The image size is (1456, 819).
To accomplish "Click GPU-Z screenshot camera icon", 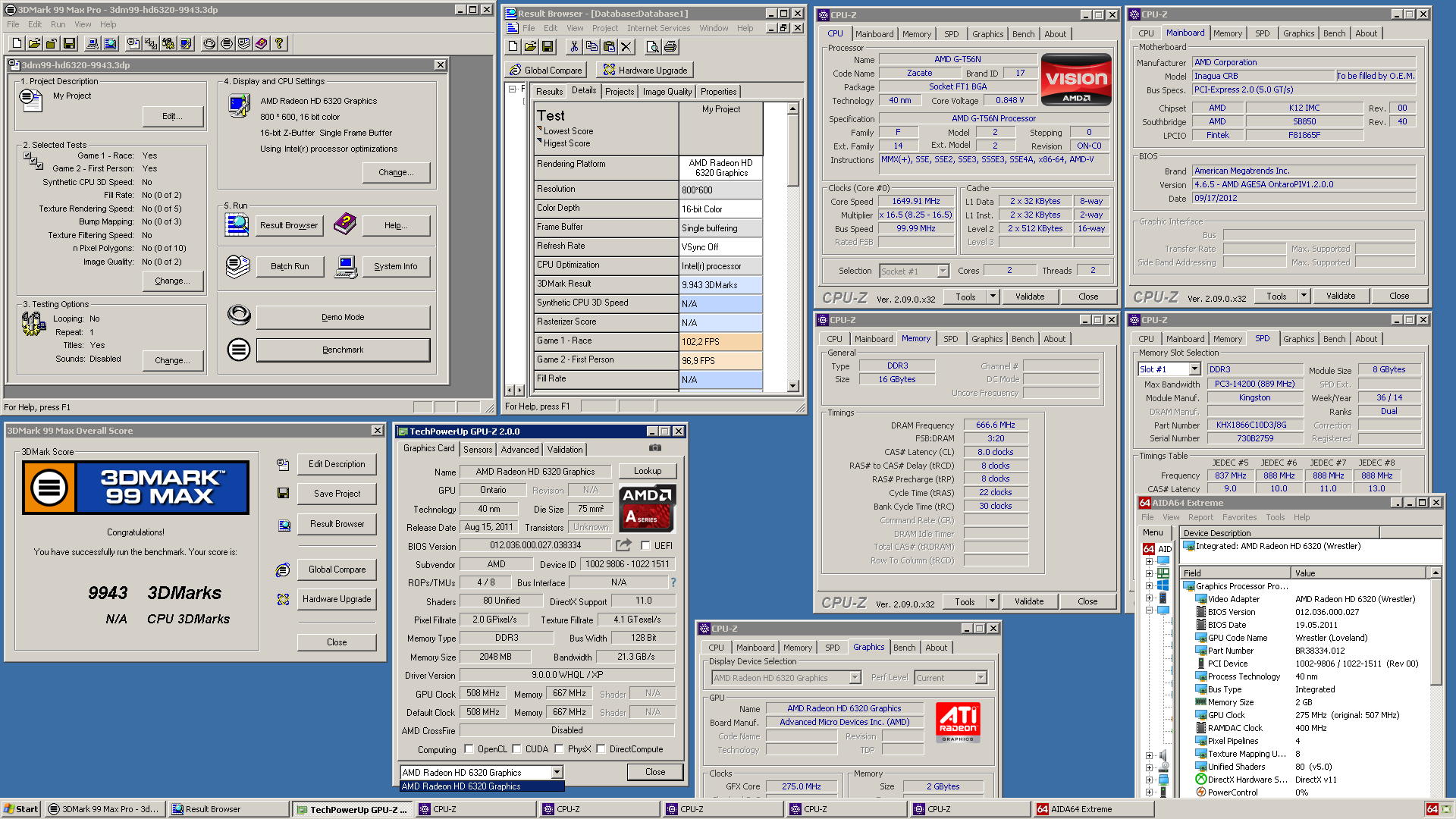I will pyautogui.click(x=655, y=448).
